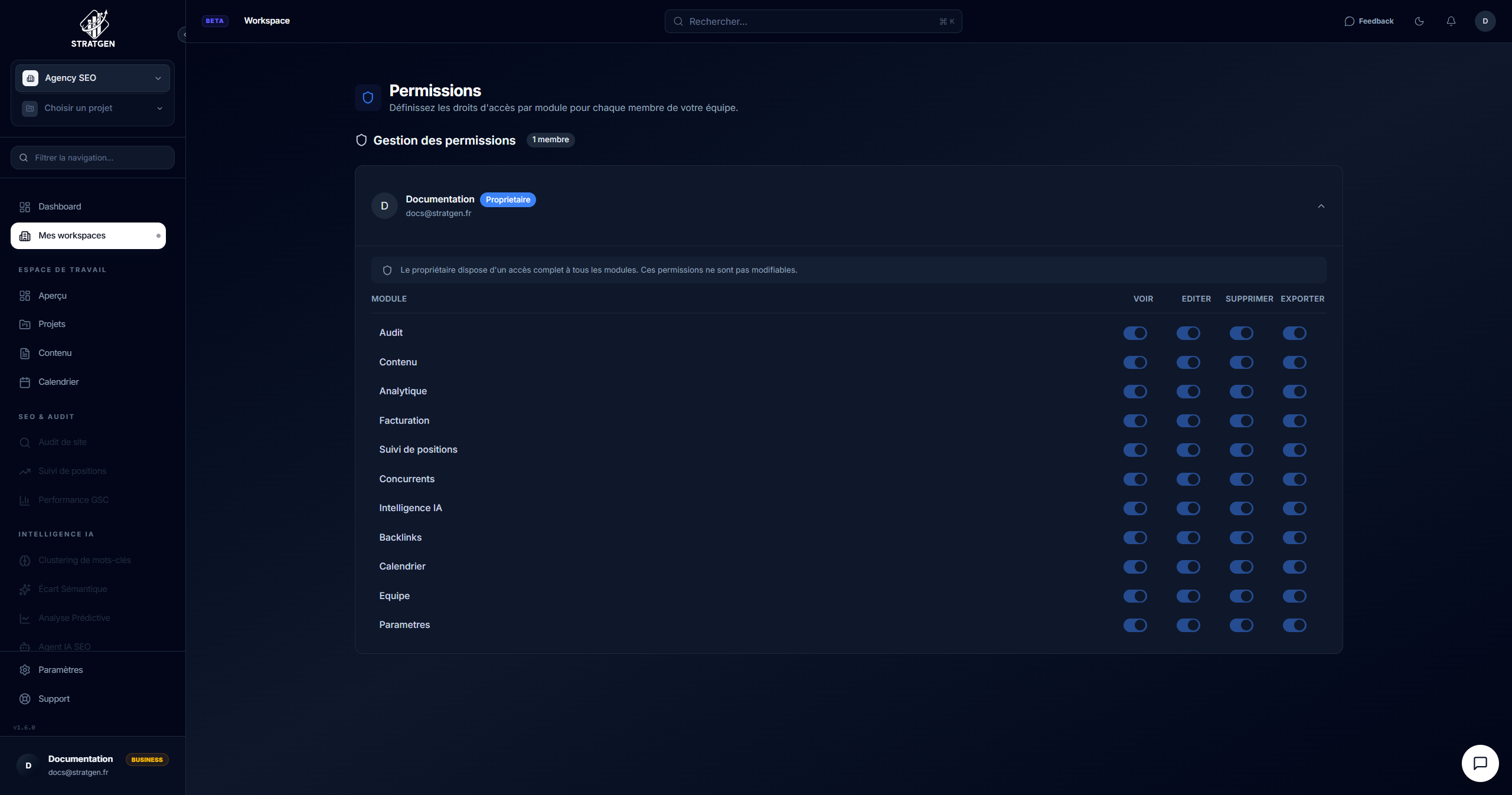Click the Rechercher search field

coord(812,21)
